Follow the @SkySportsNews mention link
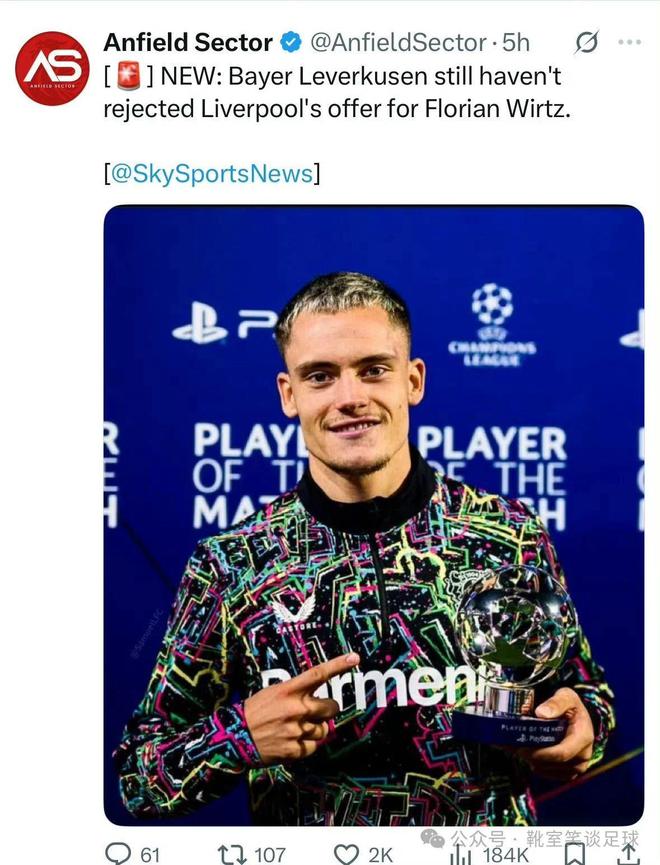660x865 pixels. pyautogui.click(x=211, y=174)
